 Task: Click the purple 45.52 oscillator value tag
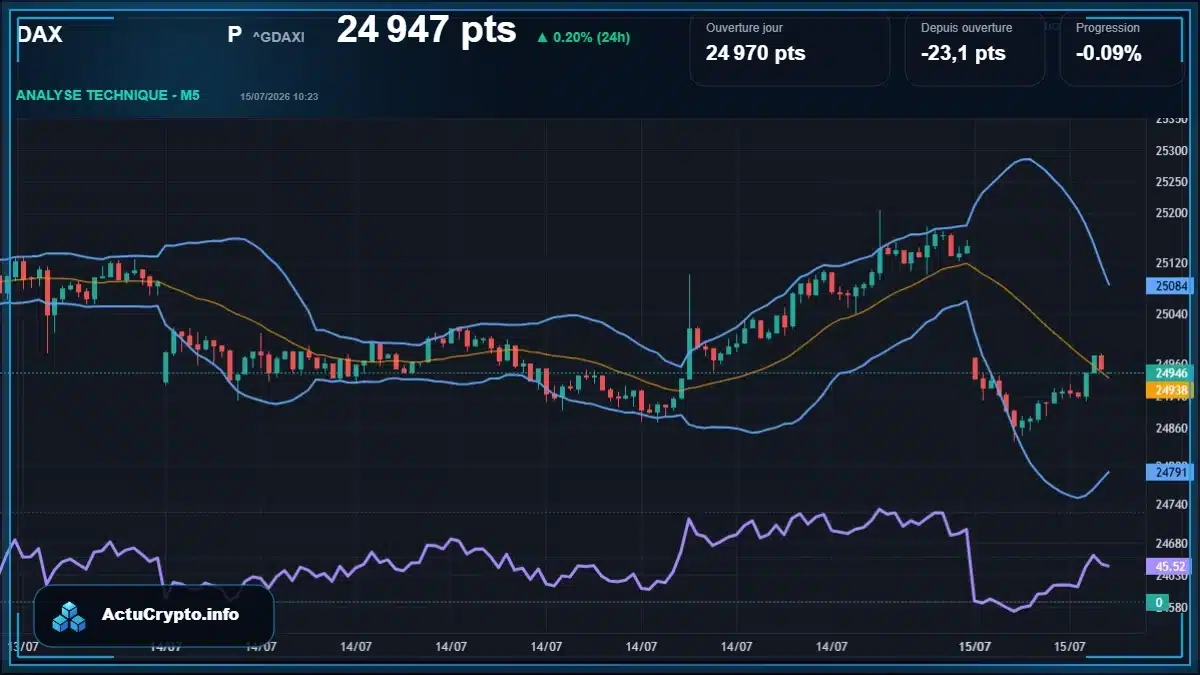coord(1170,566)
